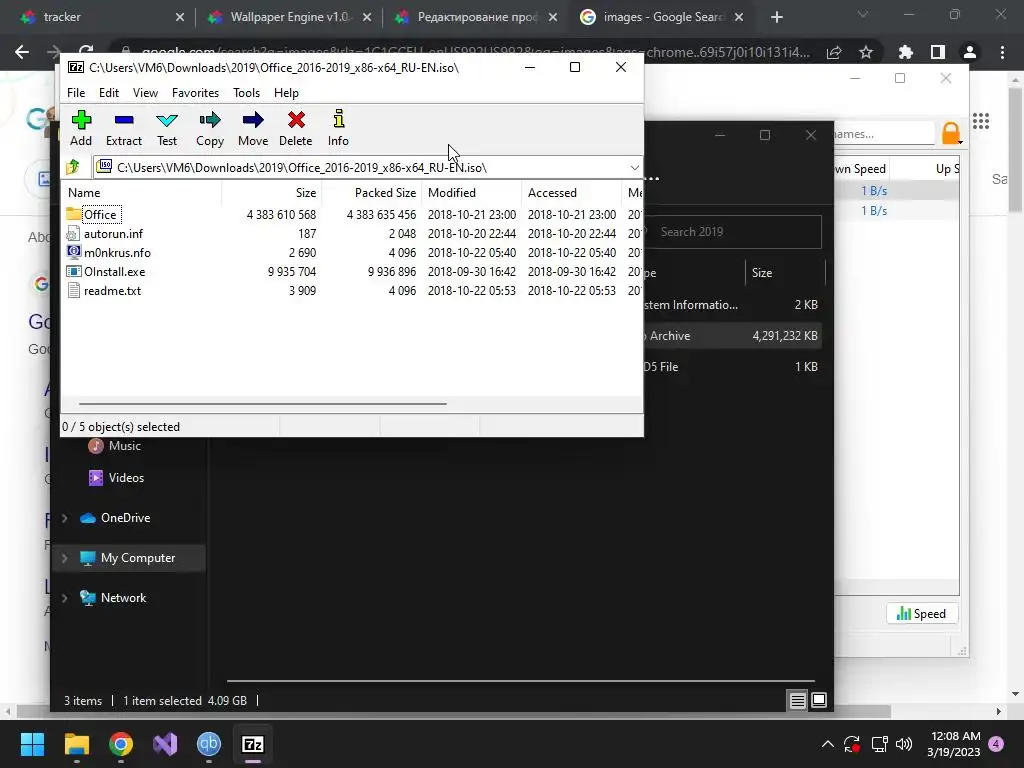
Task: Go up one folder level in 7-Zip
Action: [73, 168]
